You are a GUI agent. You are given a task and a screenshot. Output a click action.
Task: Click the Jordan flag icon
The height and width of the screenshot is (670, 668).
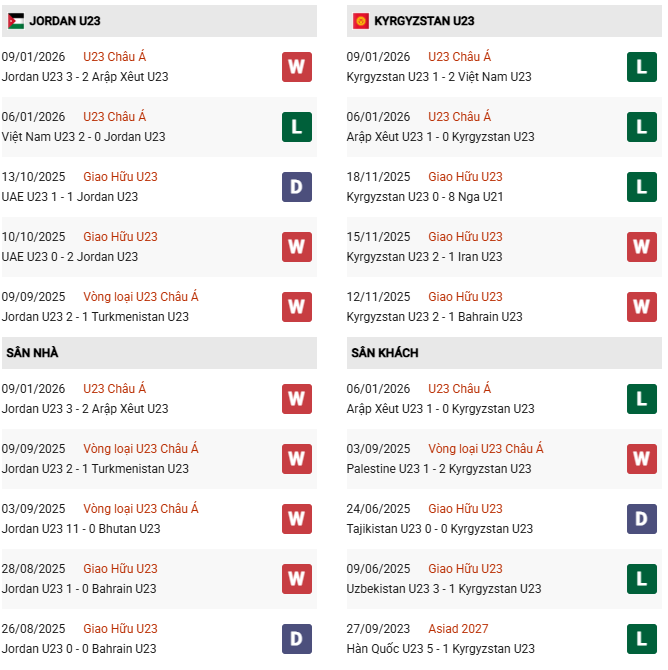16,21
